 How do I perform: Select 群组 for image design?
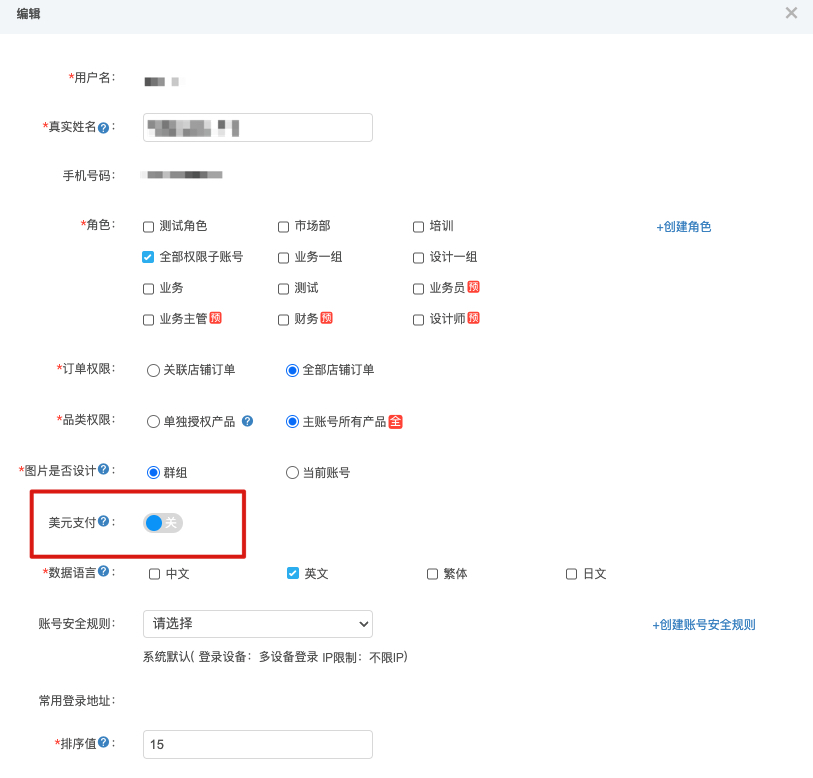pos(153,473)
